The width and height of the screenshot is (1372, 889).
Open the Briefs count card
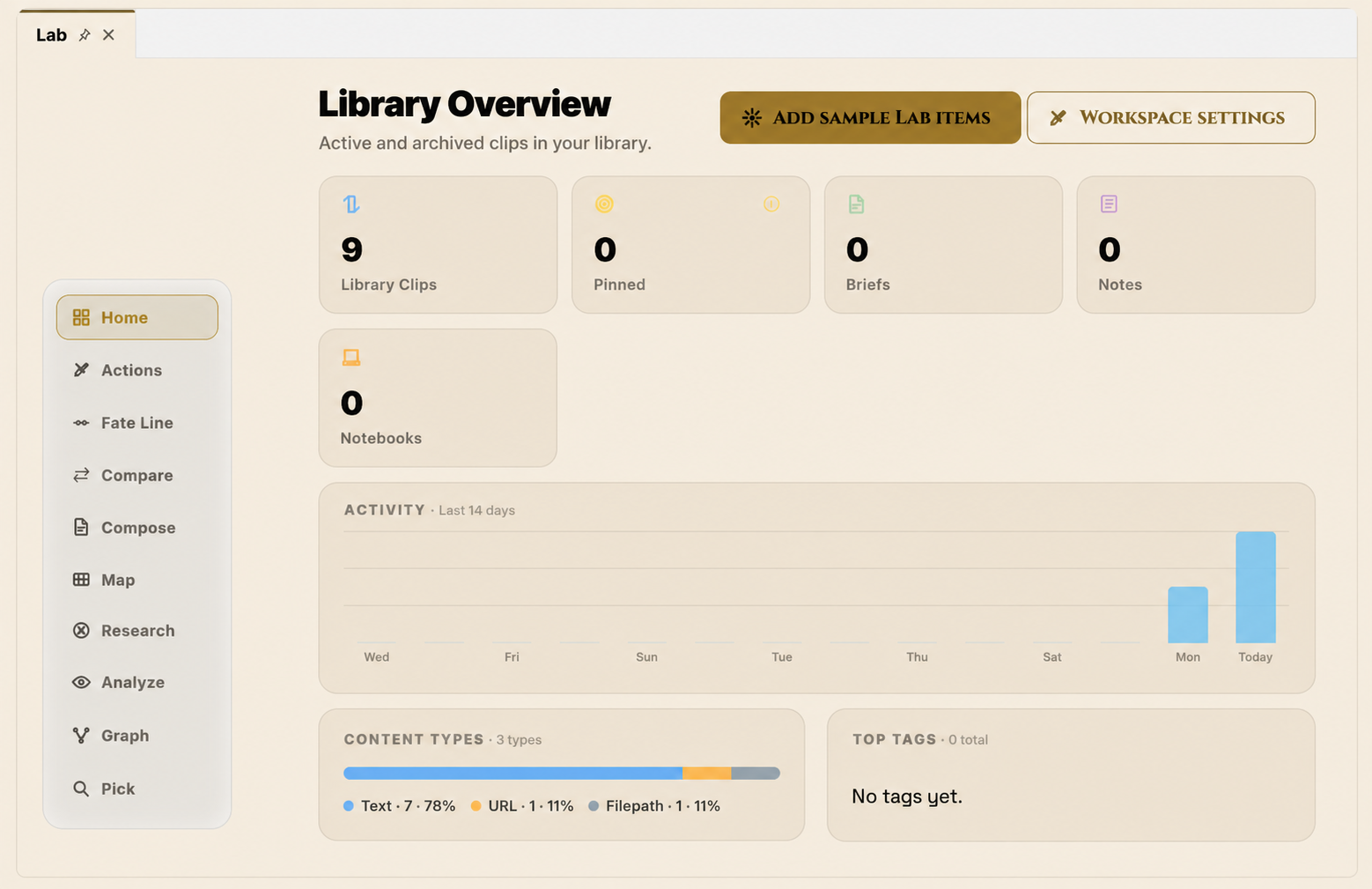point(943,245)
